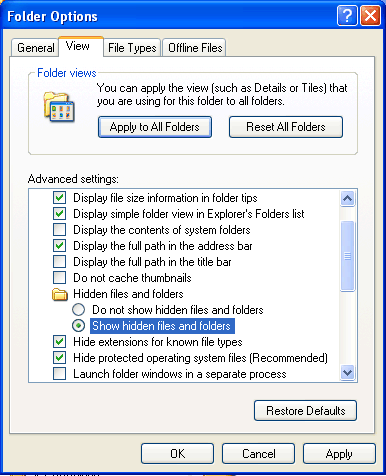Select Do not show hidden files and folders
This screenshot has height=476, width=386.
click(x=79, y=310)
